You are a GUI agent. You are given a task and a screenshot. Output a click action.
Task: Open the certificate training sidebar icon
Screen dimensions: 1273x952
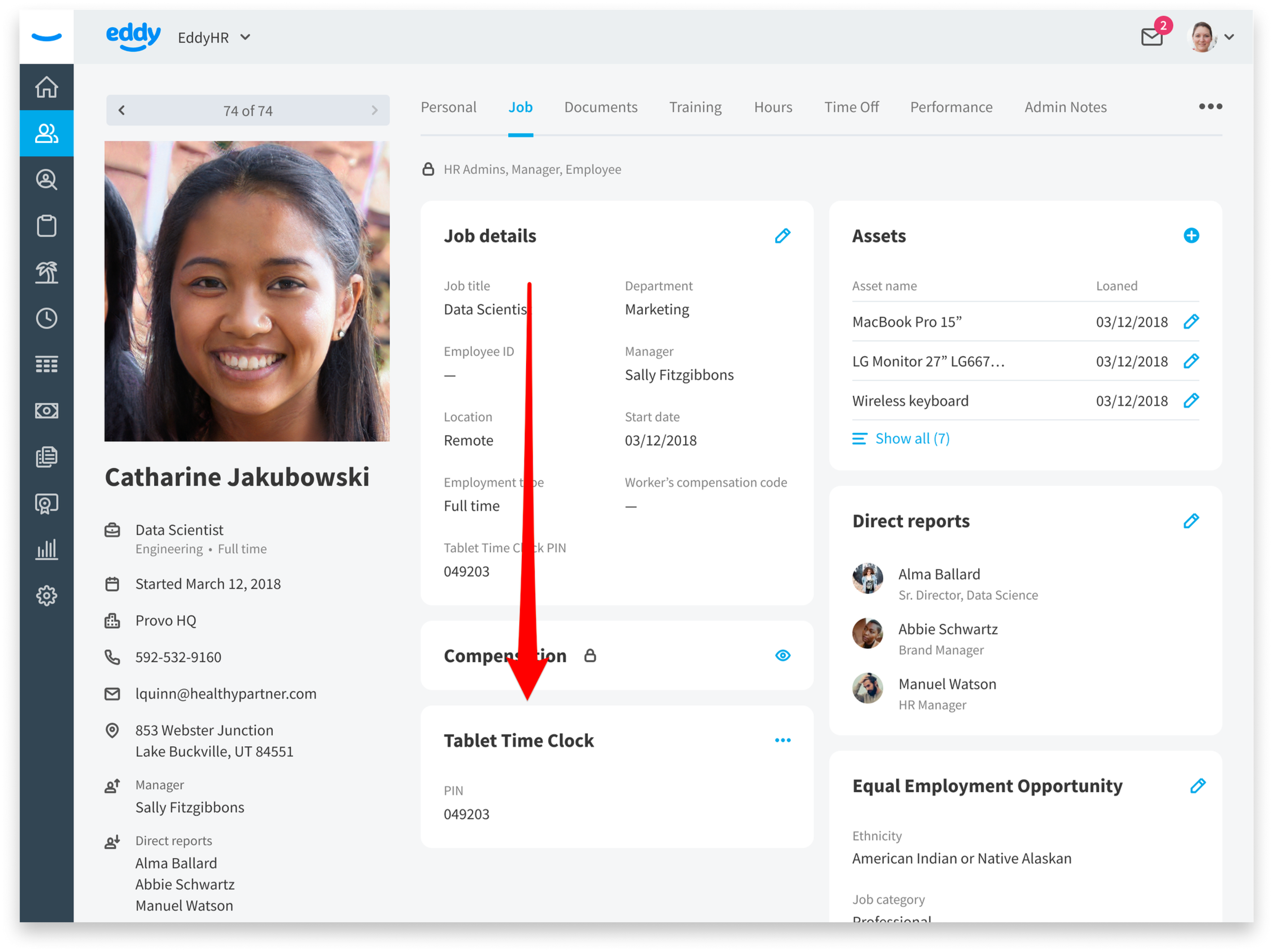(47, 503)
